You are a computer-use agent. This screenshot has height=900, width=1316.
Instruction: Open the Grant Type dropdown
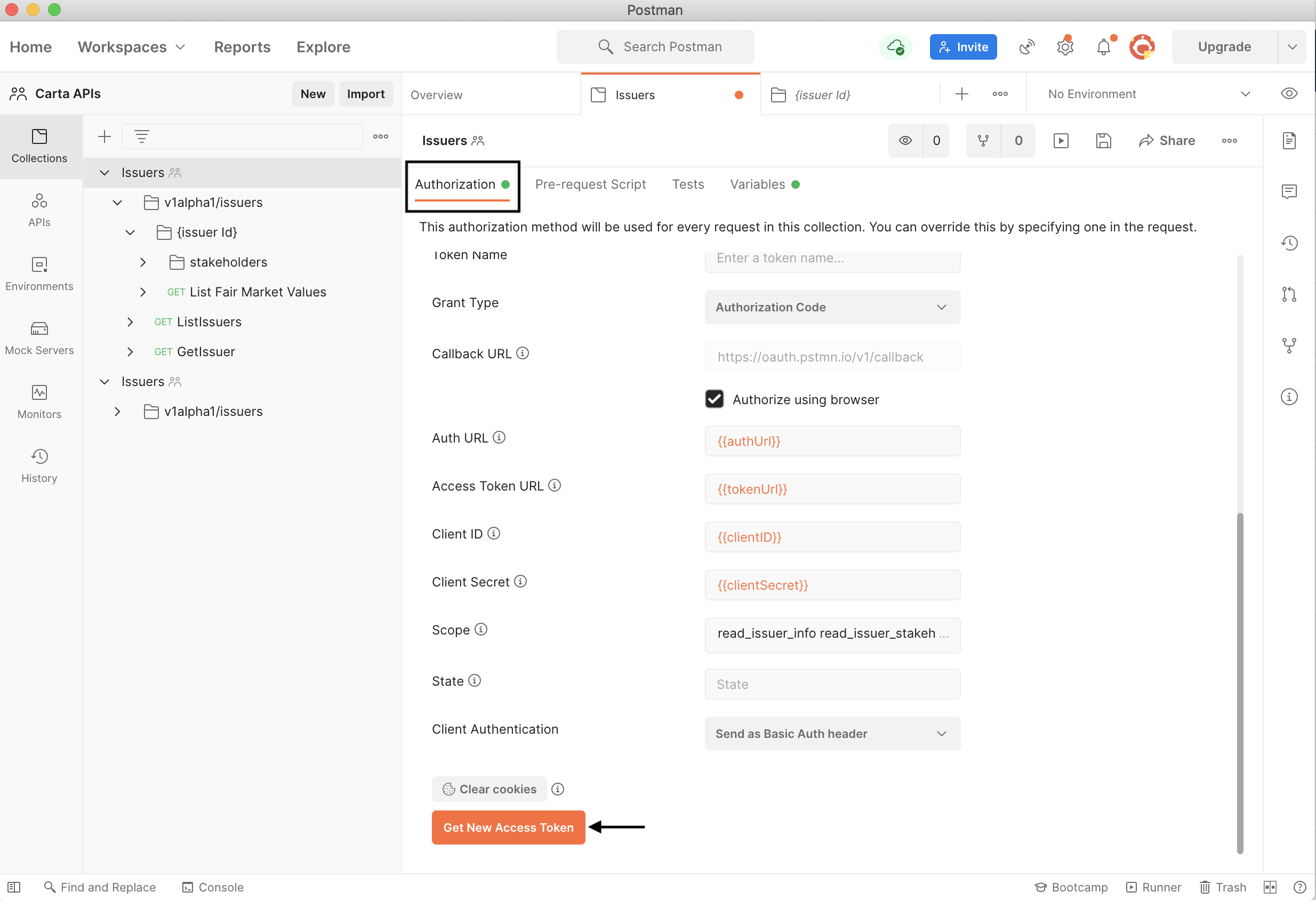coord(832,307)
